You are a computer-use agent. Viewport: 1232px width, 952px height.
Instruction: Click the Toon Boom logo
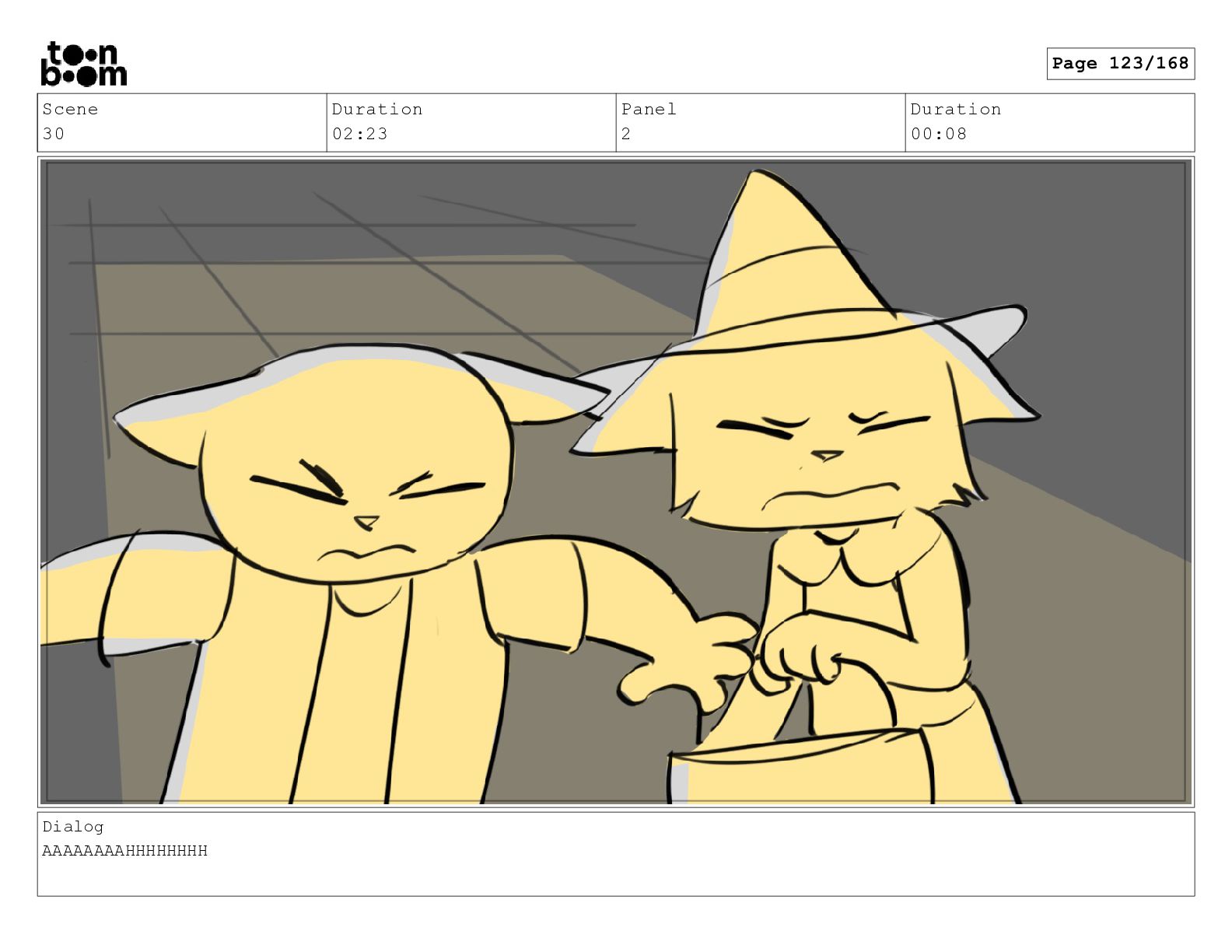tap(83, 64)
